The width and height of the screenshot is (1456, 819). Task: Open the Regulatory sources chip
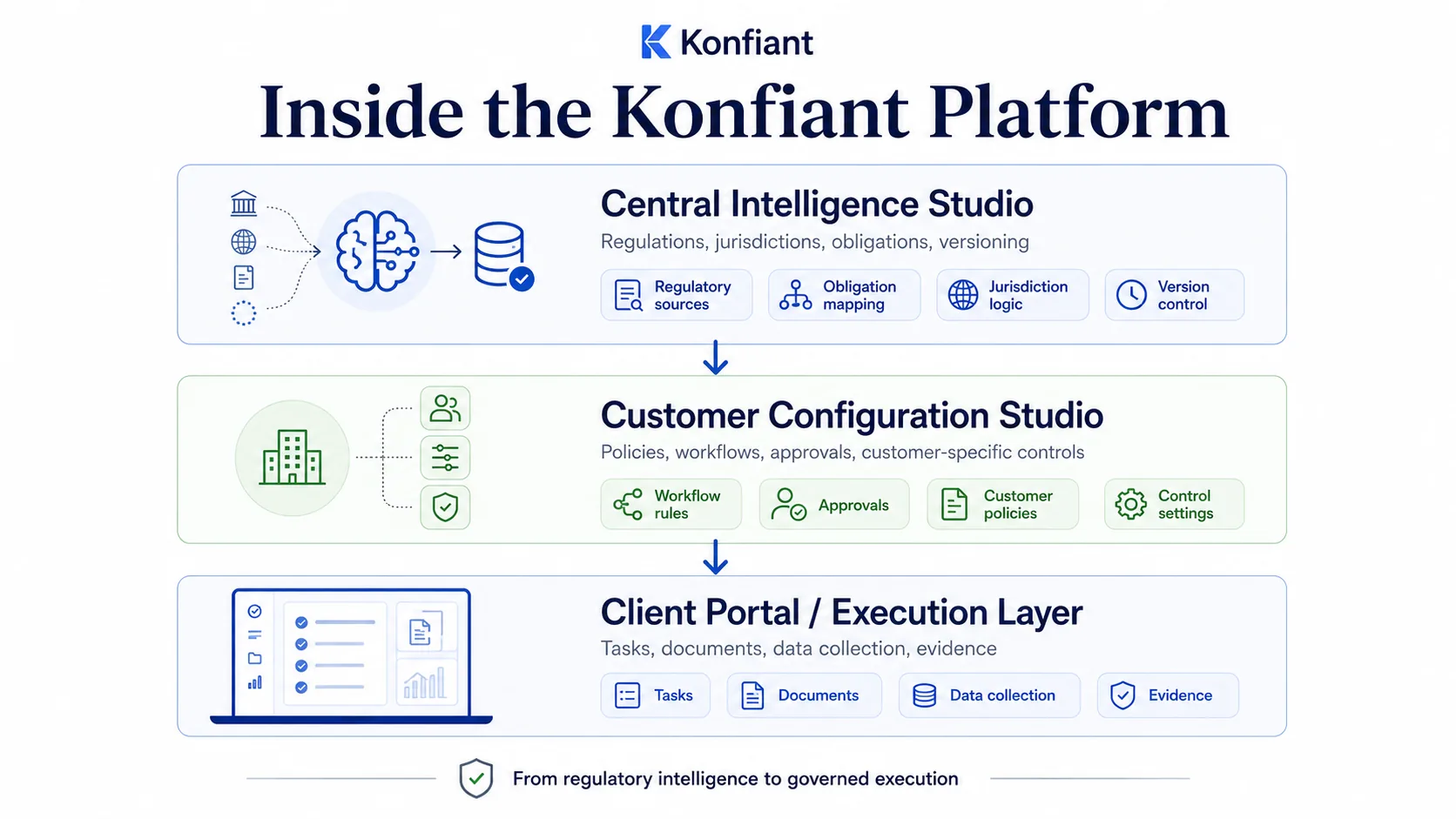tap(677, 295)
